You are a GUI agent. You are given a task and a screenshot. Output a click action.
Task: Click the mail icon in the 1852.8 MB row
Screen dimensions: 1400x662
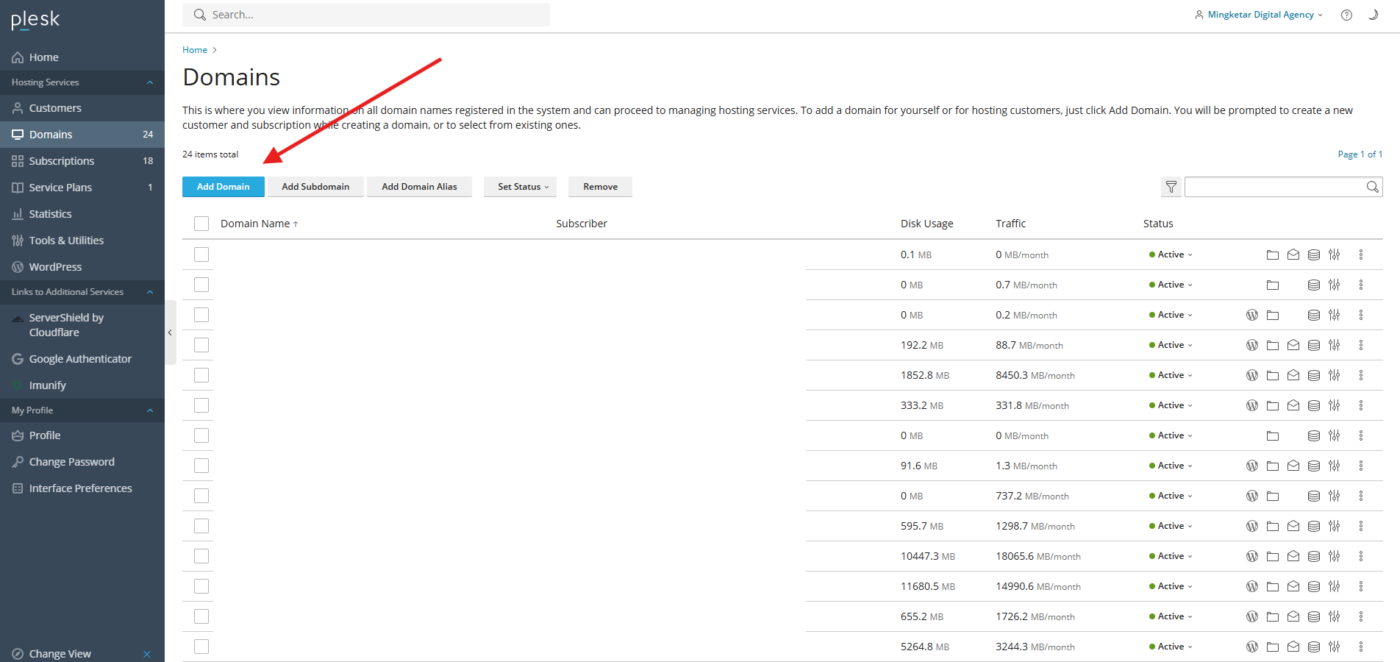point(1293,376)
